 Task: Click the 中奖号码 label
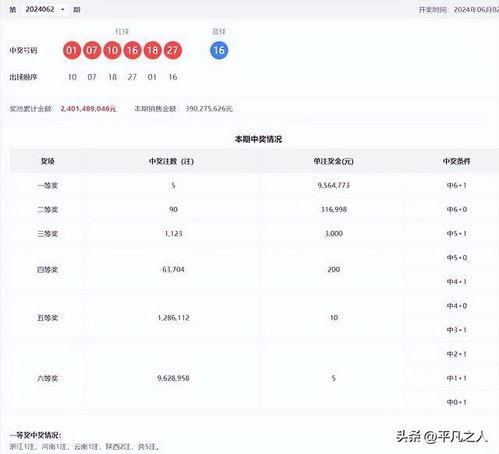click(23, 50)
